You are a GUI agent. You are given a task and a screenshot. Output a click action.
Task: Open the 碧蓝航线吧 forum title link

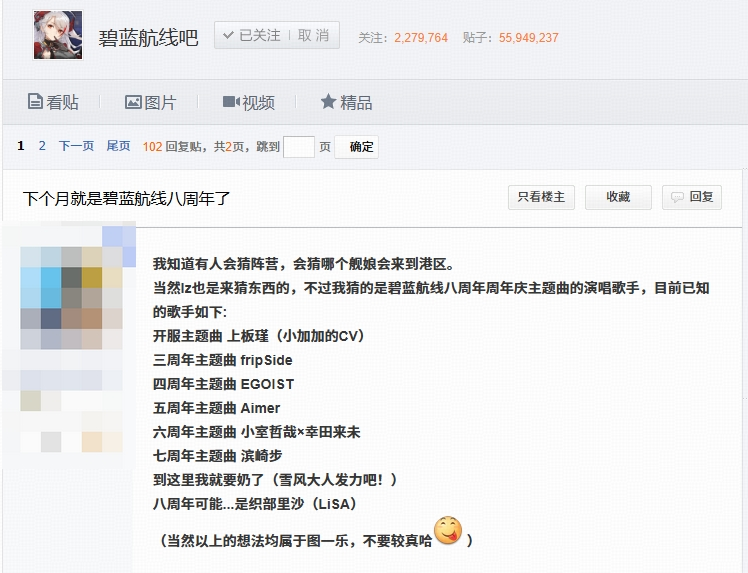(x=148, y=38)
